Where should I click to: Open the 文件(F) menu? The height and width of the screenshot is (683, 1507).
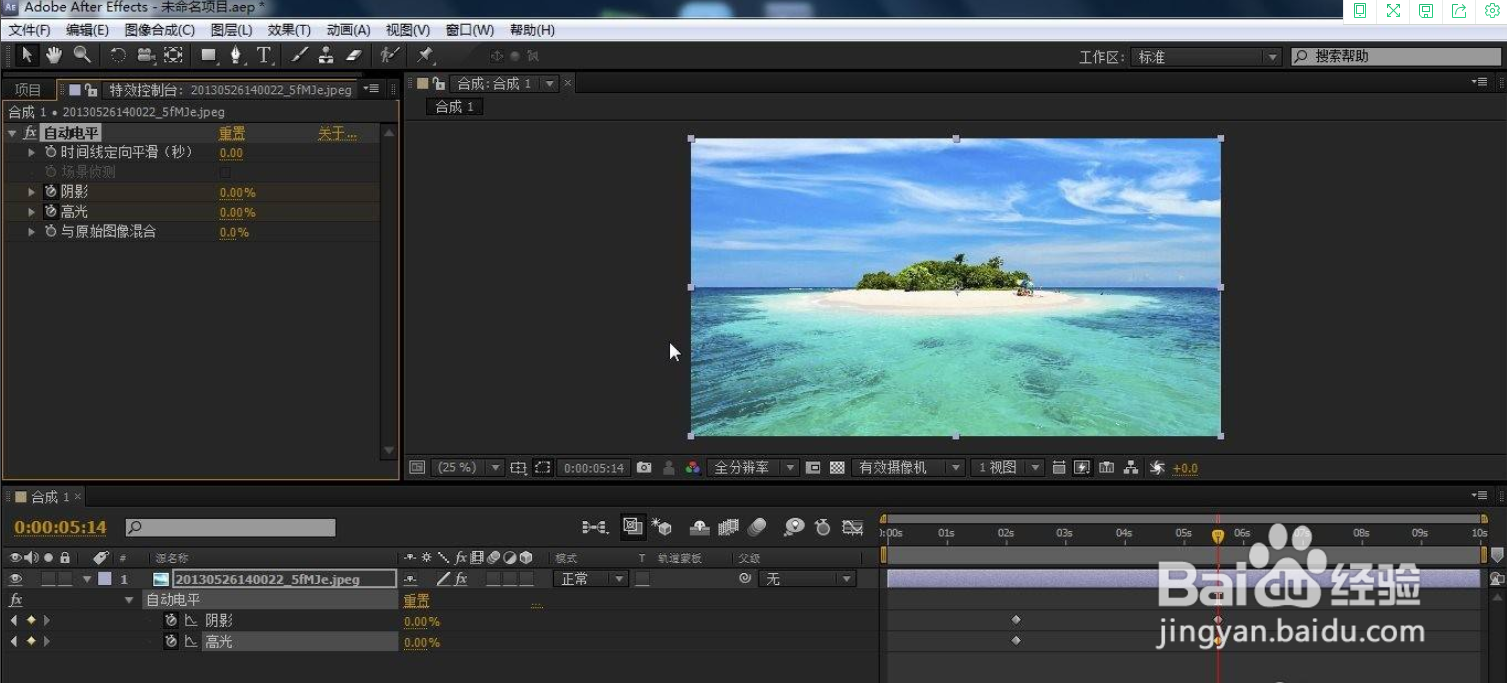point(29,31)
